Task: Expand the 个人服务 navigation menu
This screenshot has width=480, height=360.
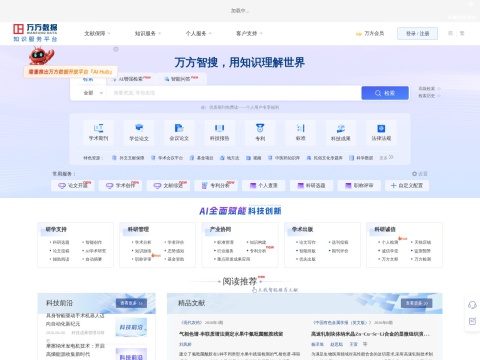Action: pyautogui.click(x=198, y=33)
